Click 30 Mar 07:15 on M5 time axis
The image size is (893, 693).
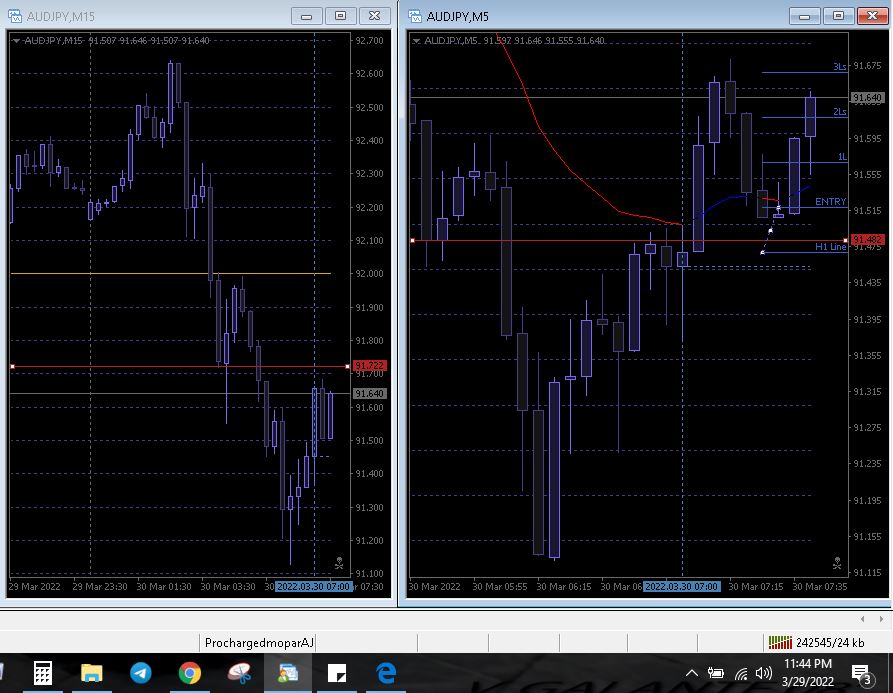756,587
